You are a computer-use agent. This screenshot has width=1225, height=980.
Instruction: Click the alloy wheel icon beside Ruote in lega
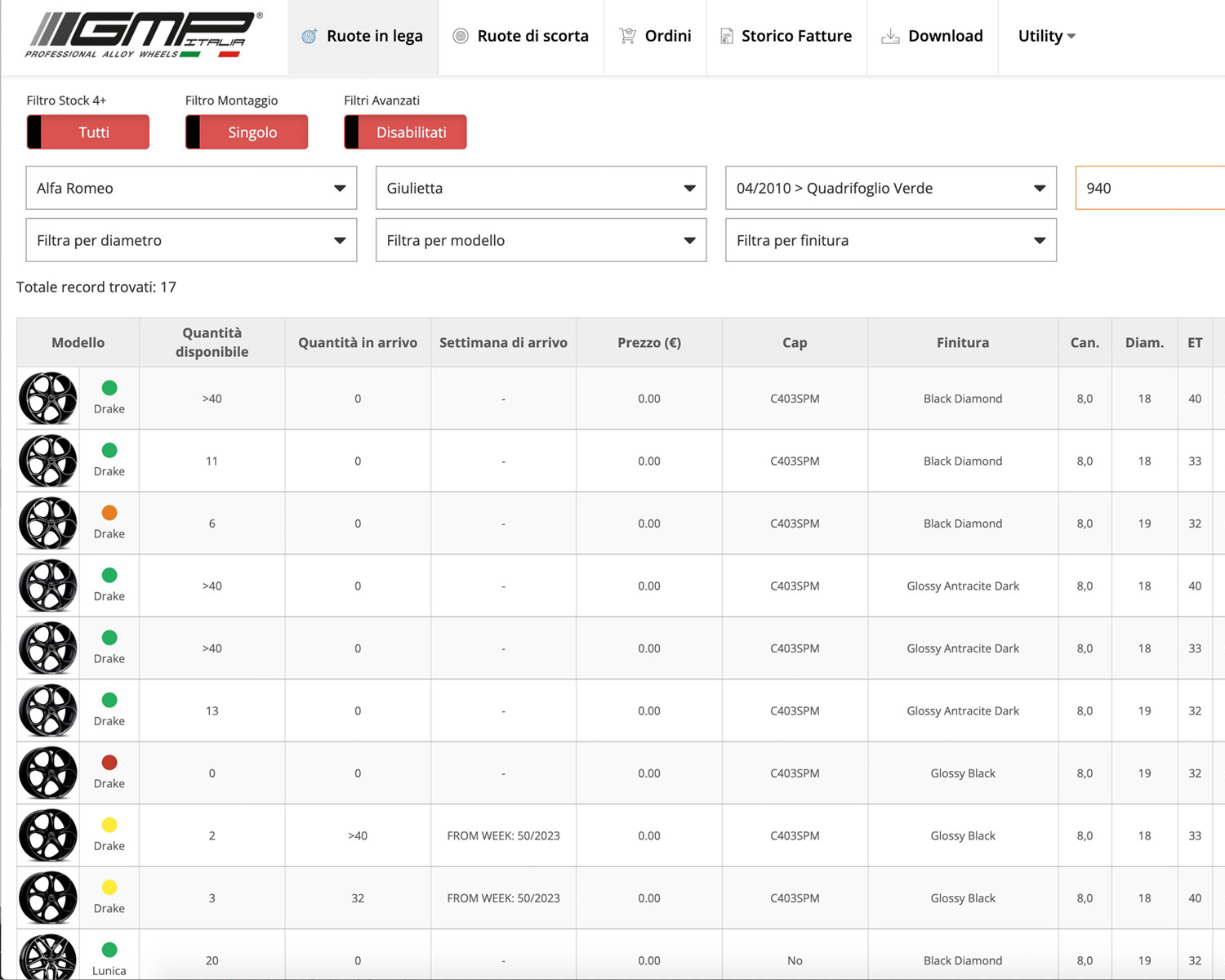click(310, 36)
